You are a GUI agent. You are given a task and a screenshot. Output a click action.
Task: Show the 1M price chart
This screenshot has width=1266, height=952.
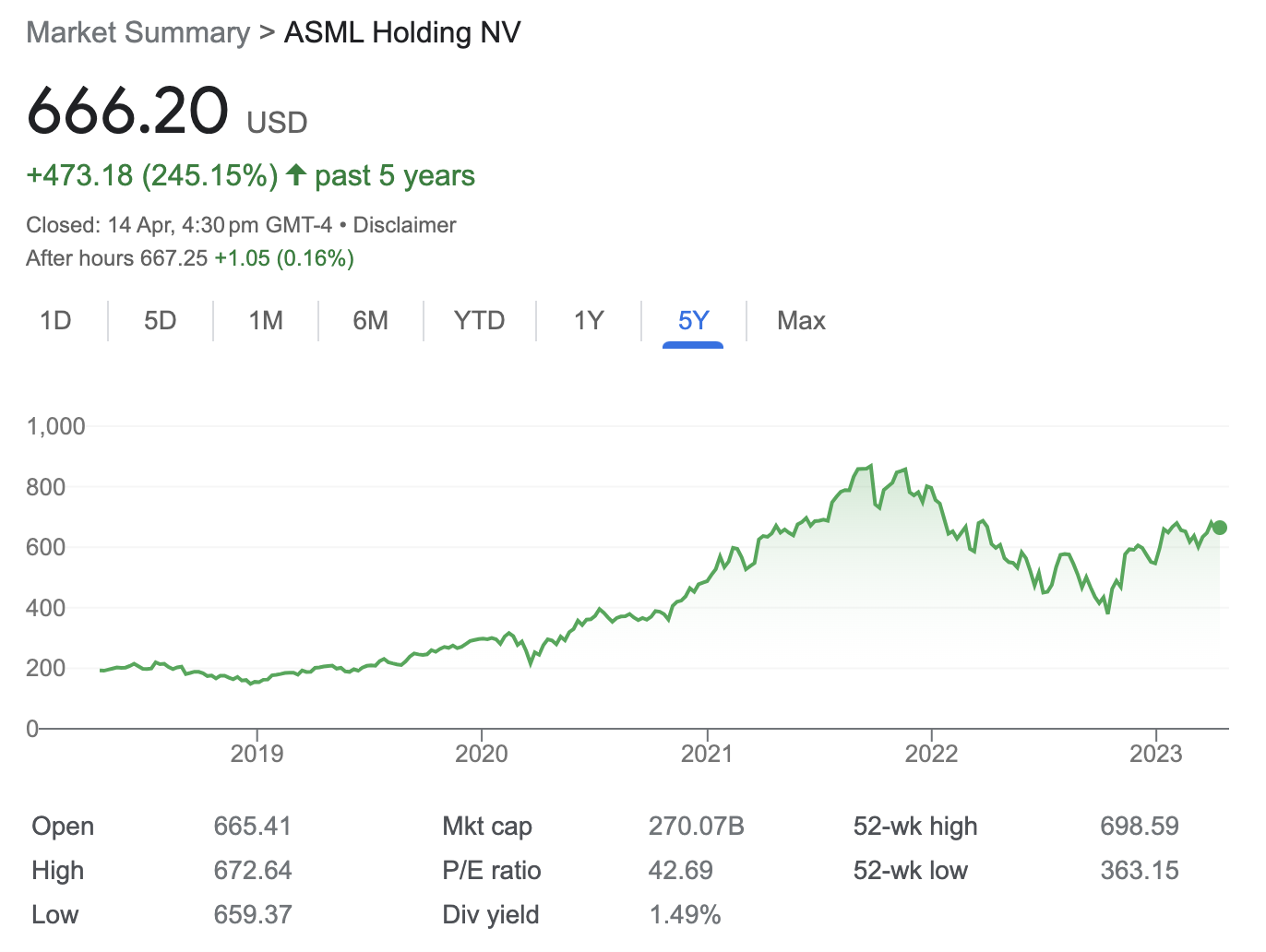[x=266, y=321]
